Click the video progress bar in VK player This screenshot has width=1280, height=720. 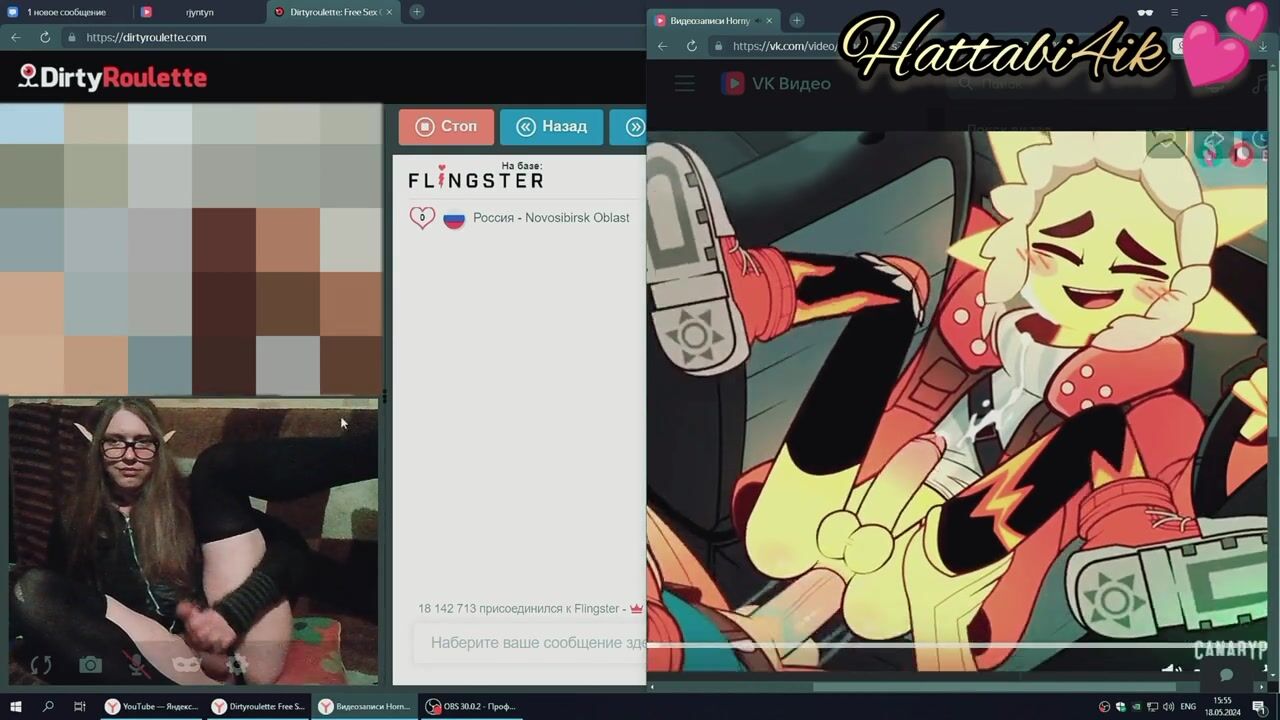coord(900,646)
